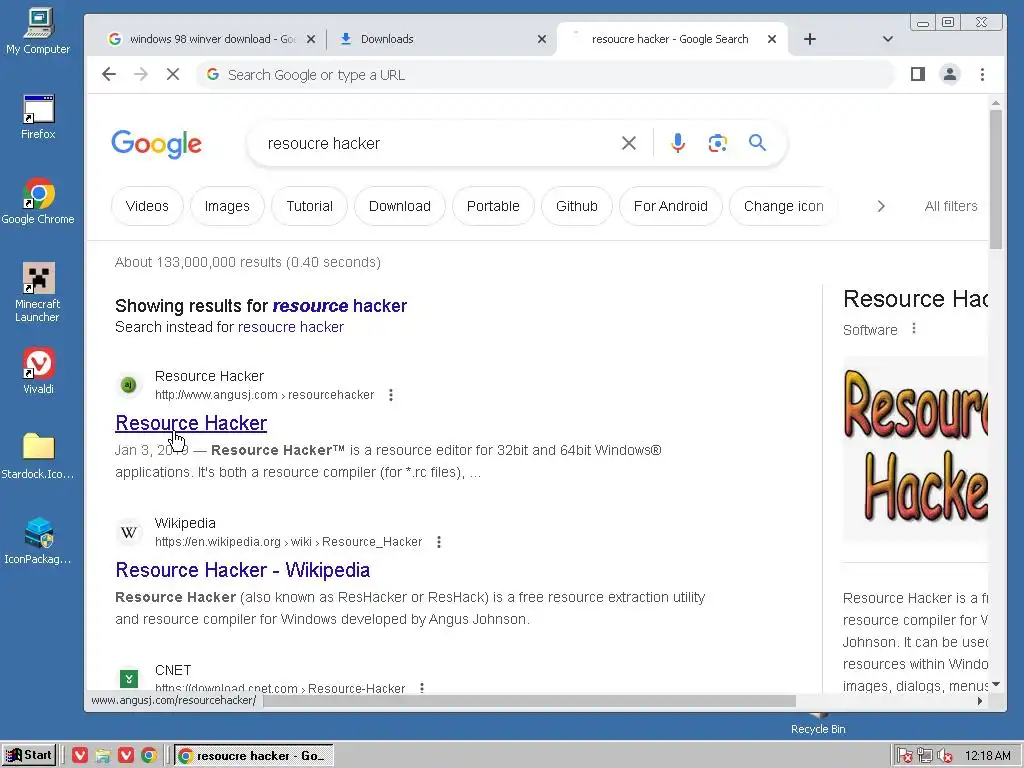The height and width of the screenshot is (768, 1024).
Task: Click the corrected resource hacker suggestion
Action: point(340,306)
